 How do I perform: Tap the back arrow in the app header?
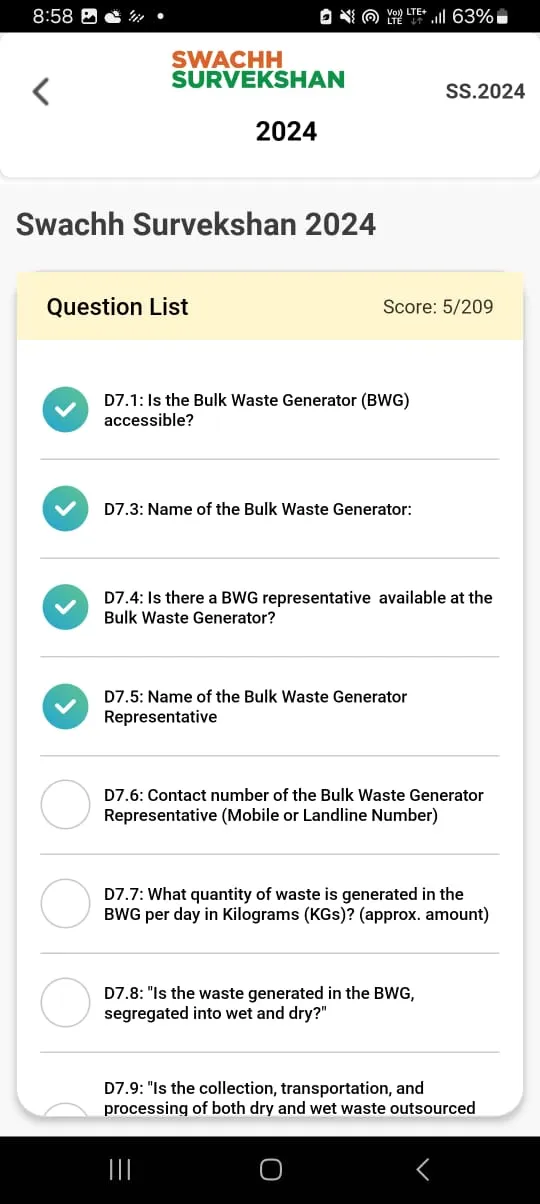tap(40, 91)
